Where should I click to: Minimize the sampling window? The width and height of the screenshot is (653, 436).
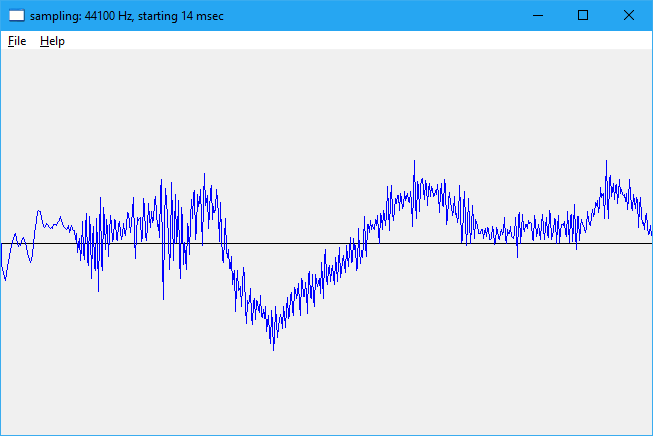pos(538,16)
